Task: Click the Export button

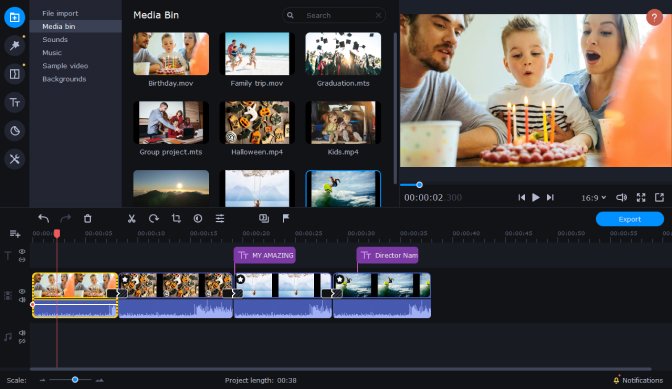Action: tap(630, 219)
